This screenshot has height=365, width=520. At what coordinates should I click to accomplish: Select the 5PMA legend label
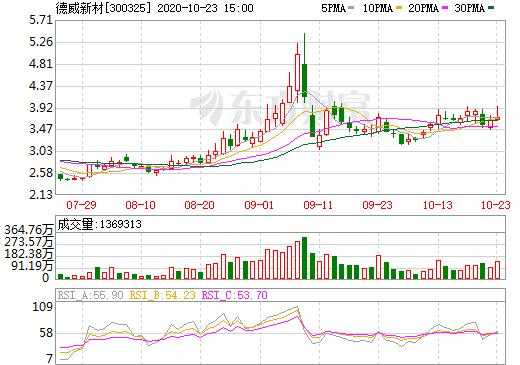[x=333, y=8]
